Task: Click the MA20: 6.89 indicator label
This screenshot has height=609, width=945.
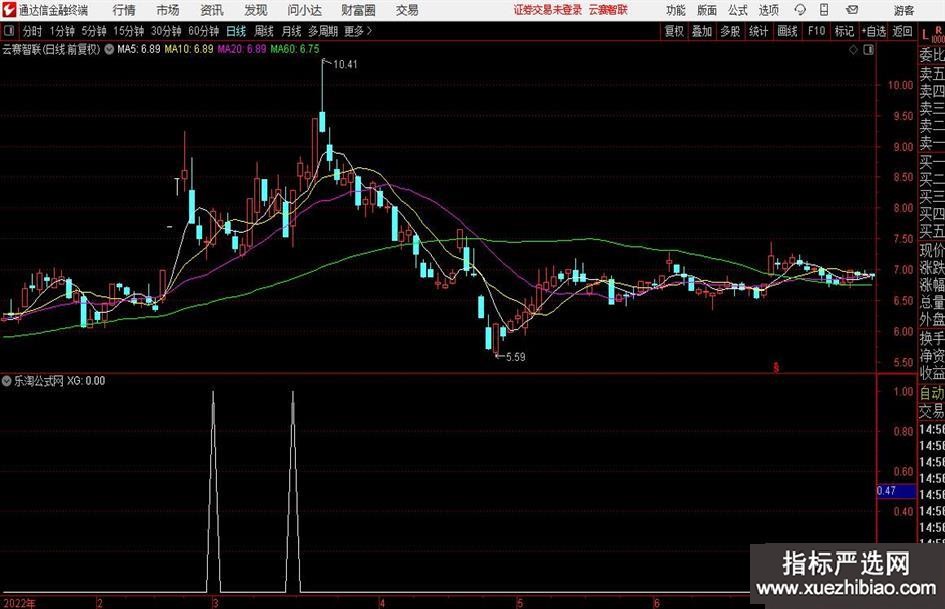Action: pyautogui.click(x=242, y=49)
